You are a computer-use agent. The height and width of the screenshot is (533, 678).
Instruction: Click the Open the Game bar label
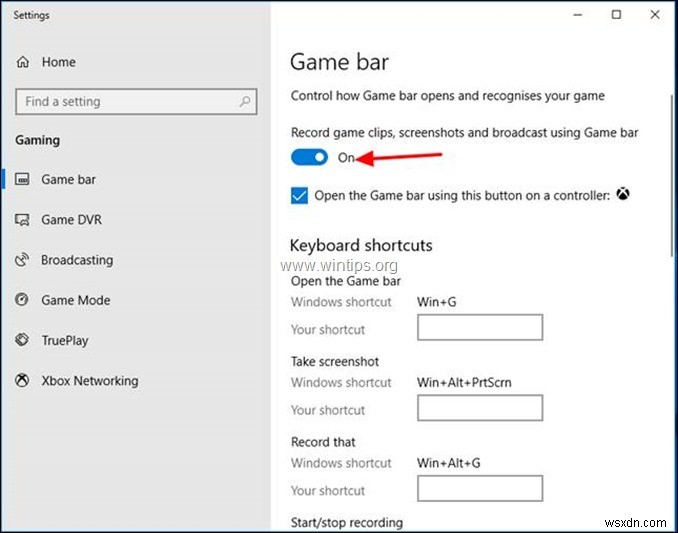[345, 281]
